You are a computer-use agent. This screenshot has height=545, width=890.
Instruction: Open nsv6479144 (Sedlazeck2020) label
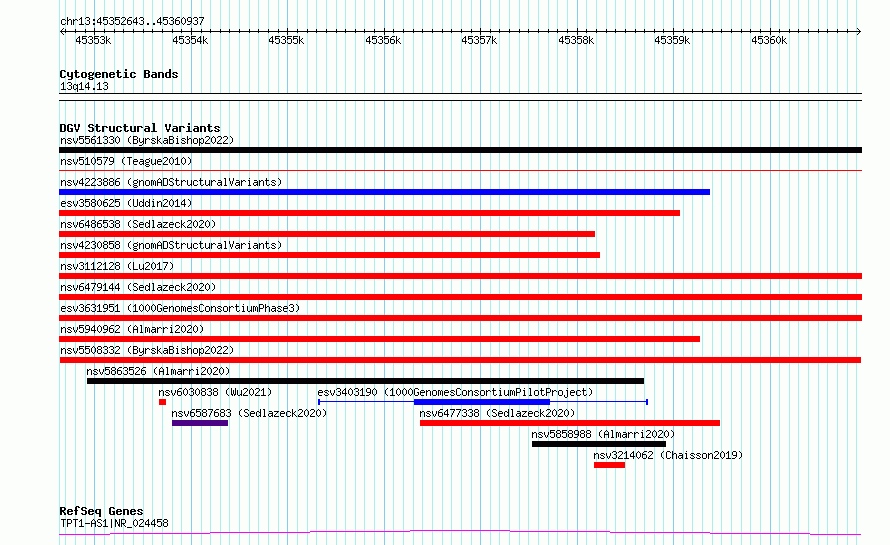tap(138, 287)
